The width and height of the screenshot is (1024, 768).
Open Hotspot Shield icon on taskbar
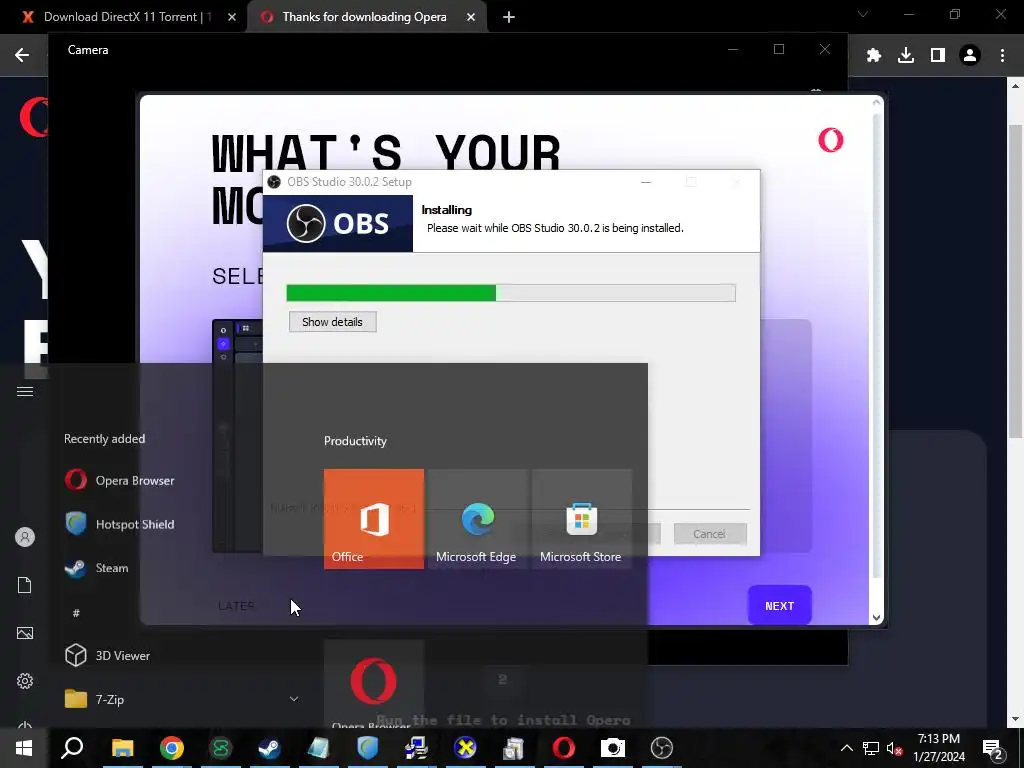click(368, 748)
